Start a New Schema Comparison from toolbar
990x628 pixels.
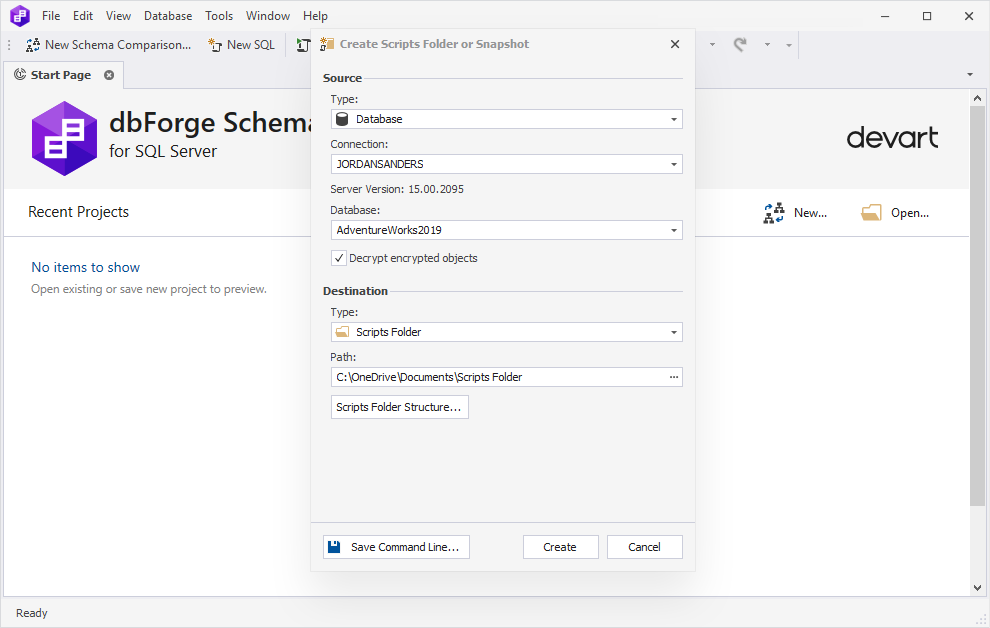(108, 45)
